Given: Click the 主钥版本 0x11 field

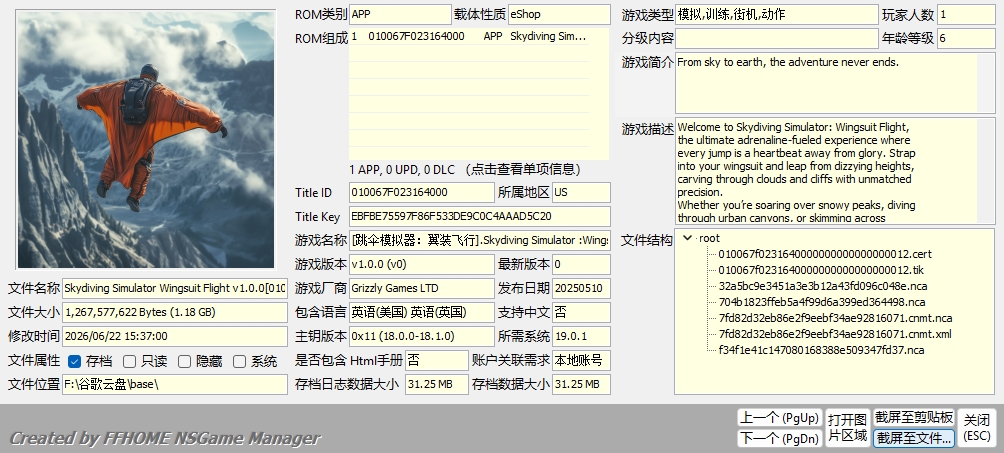Looking at the screenshot, I should [x=421, y=336].
